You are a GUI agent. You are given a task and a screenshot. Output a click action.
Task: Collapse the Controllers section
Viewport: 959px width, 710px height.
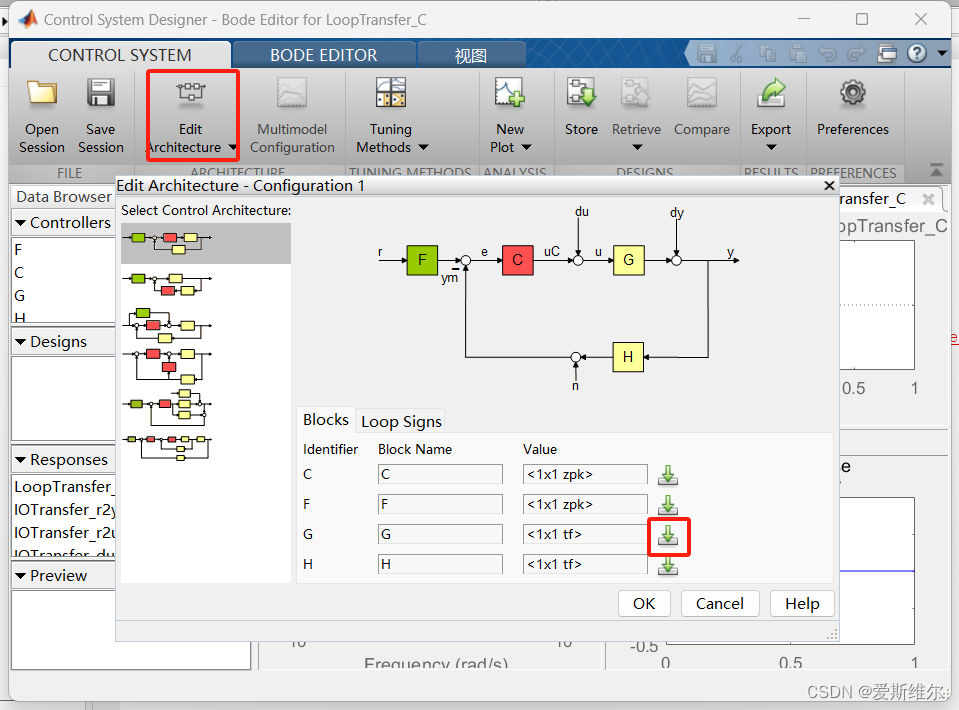click(20, 223)
